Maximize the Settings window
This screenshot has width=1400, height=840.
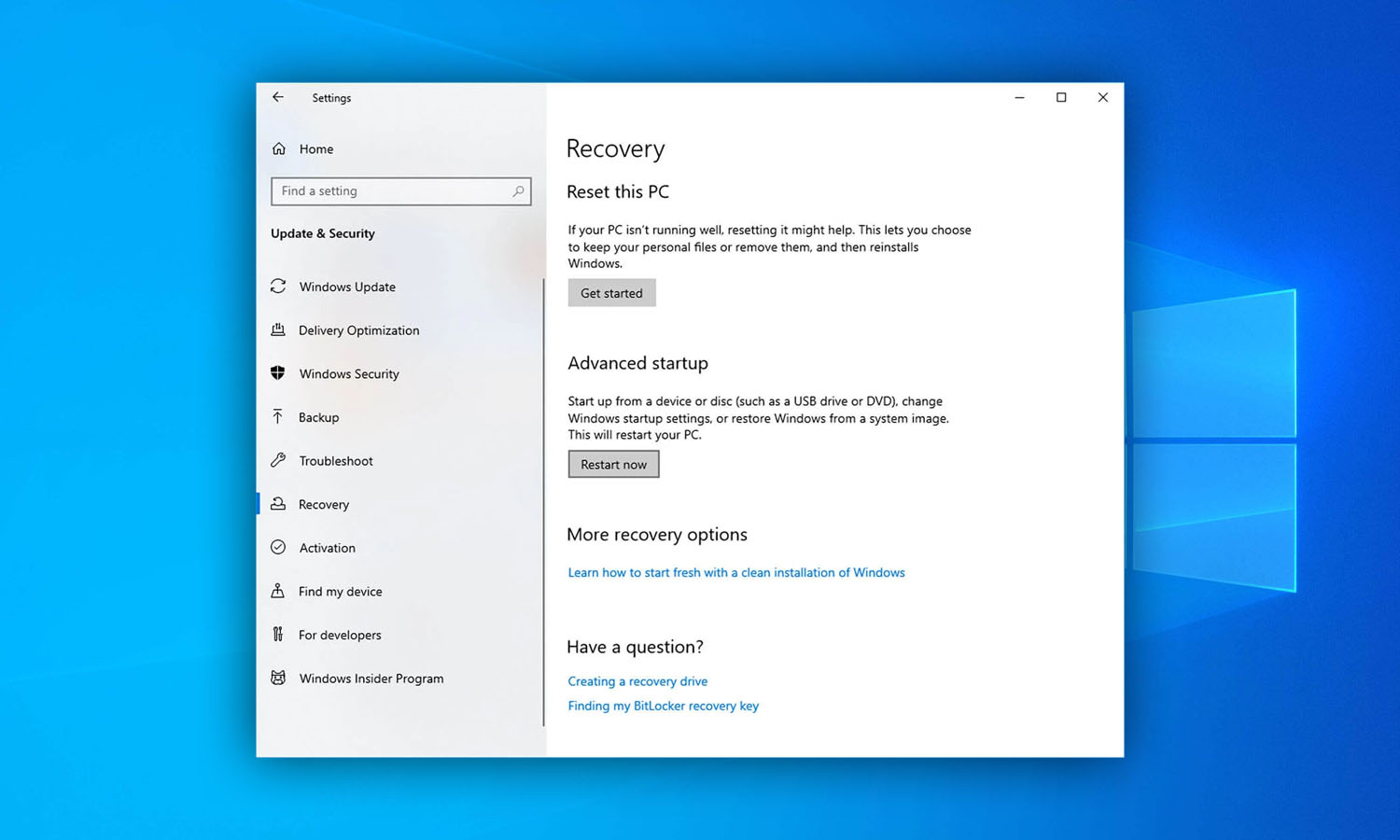pyautogui.click(x=1061, y=97)
